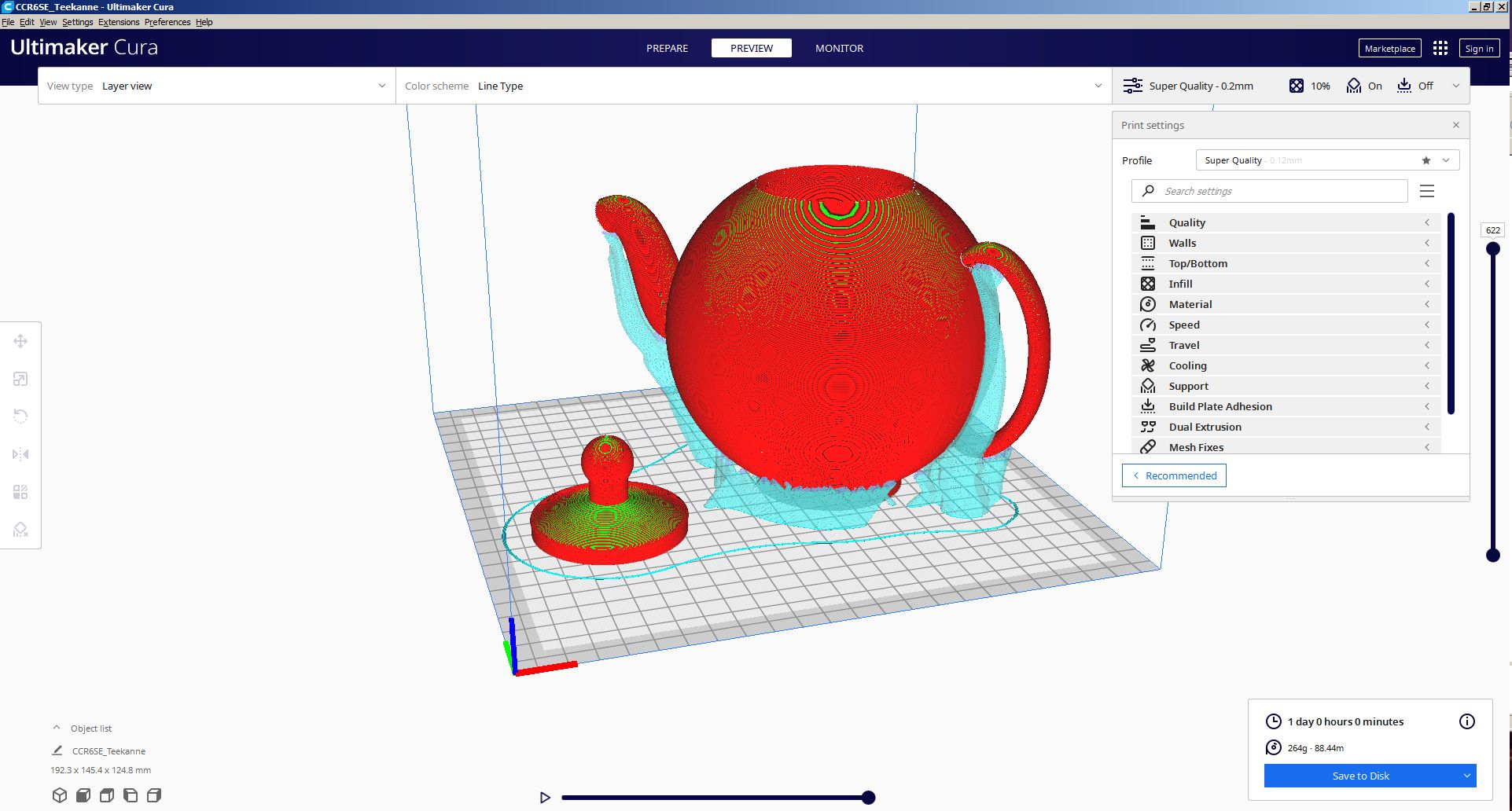
Task: Click the print time info icon
Action: pyautogui.click(x=1467, y=721)
